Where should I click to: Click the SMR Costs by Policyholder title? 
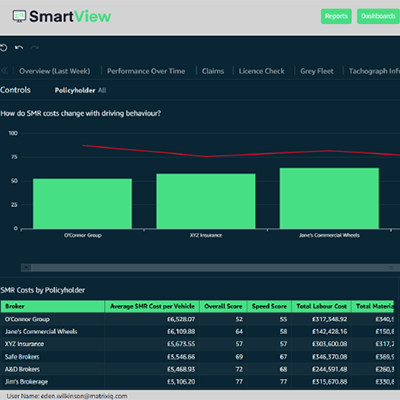coord(43,290)
